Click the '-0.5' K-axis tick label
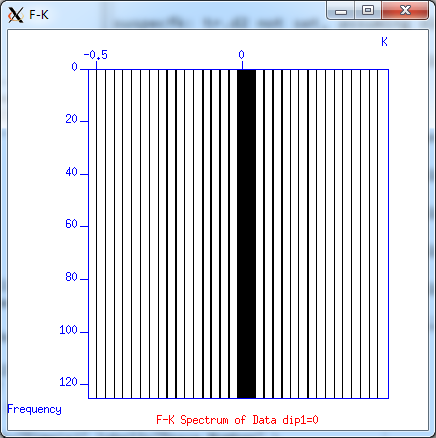Image resolution: width=436 pixels, height=438 pixels. point(95,55)
